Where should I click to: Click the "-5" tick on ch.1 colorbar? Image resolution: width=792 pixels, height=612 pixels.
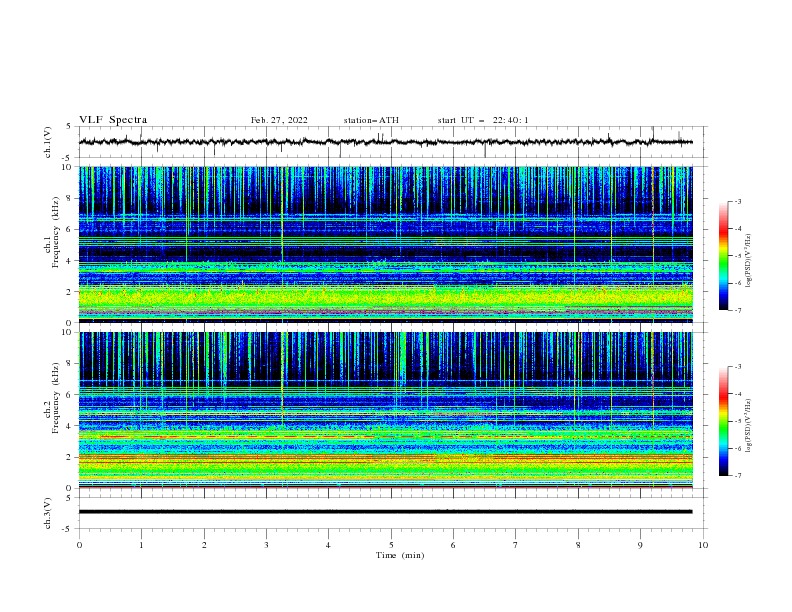738,256
